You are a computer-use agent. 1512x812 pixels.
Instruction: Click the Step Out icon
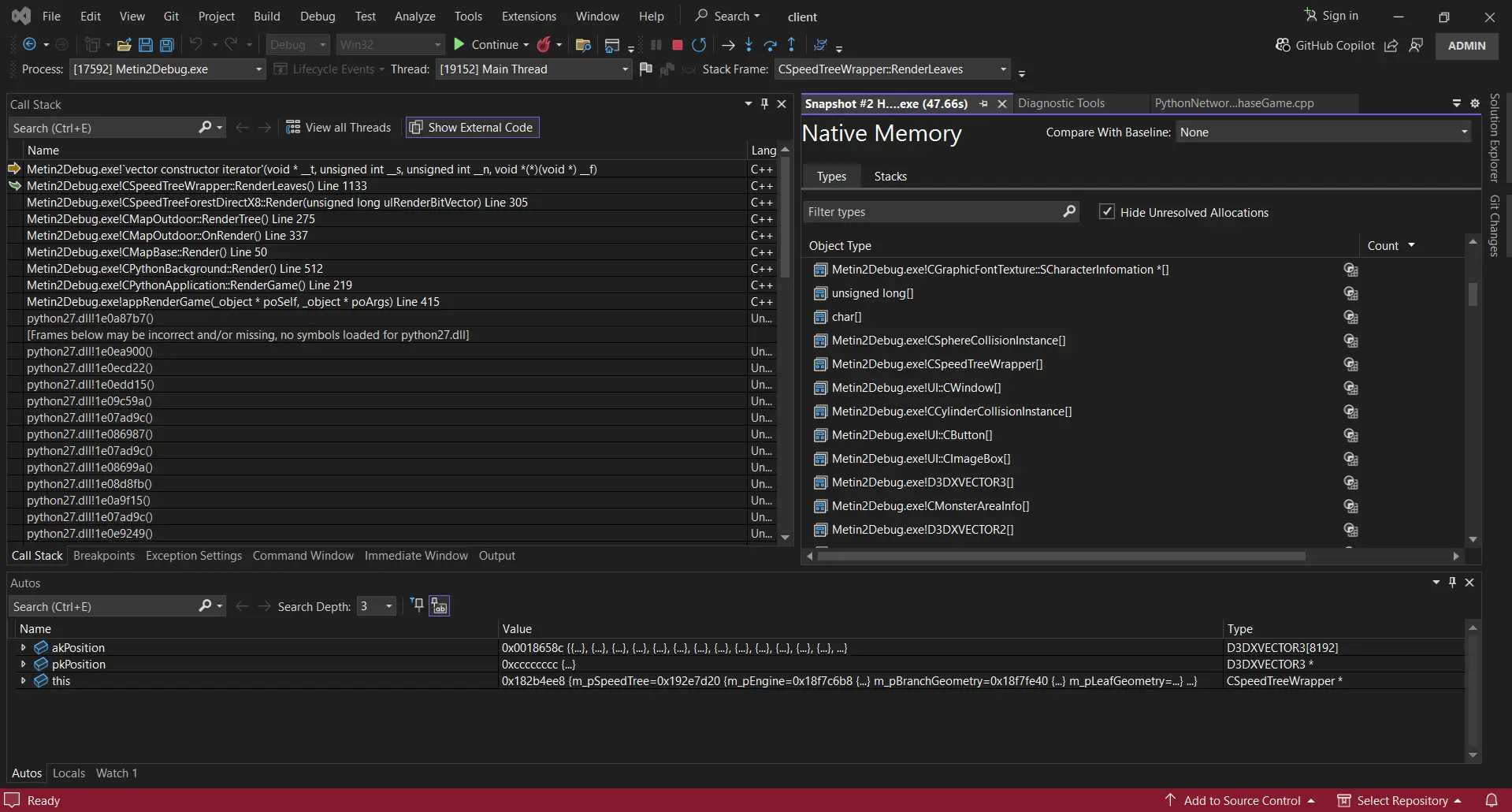(x=792, y=45)
